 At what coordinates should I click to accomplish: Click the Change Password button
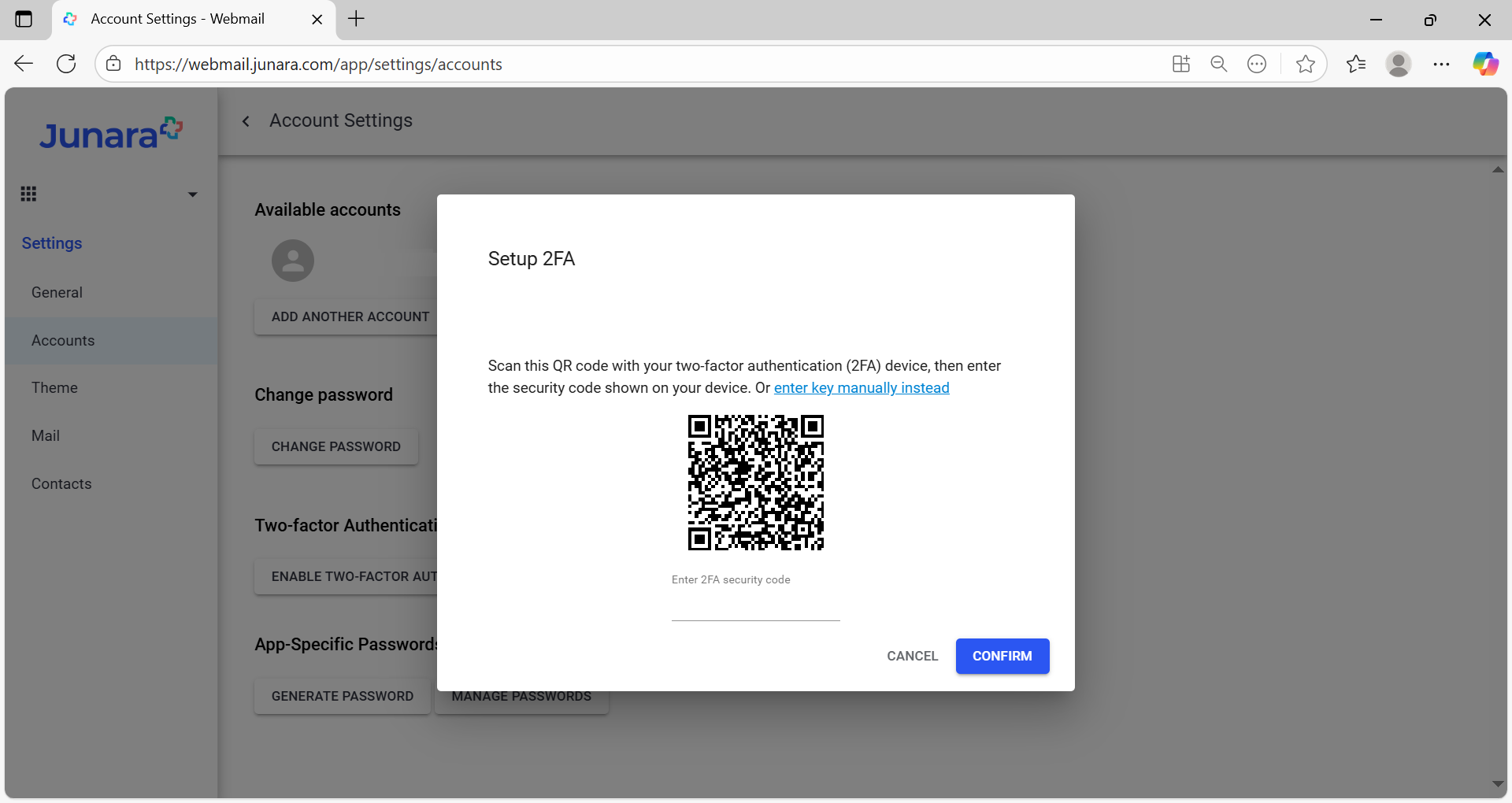[336, 446]
